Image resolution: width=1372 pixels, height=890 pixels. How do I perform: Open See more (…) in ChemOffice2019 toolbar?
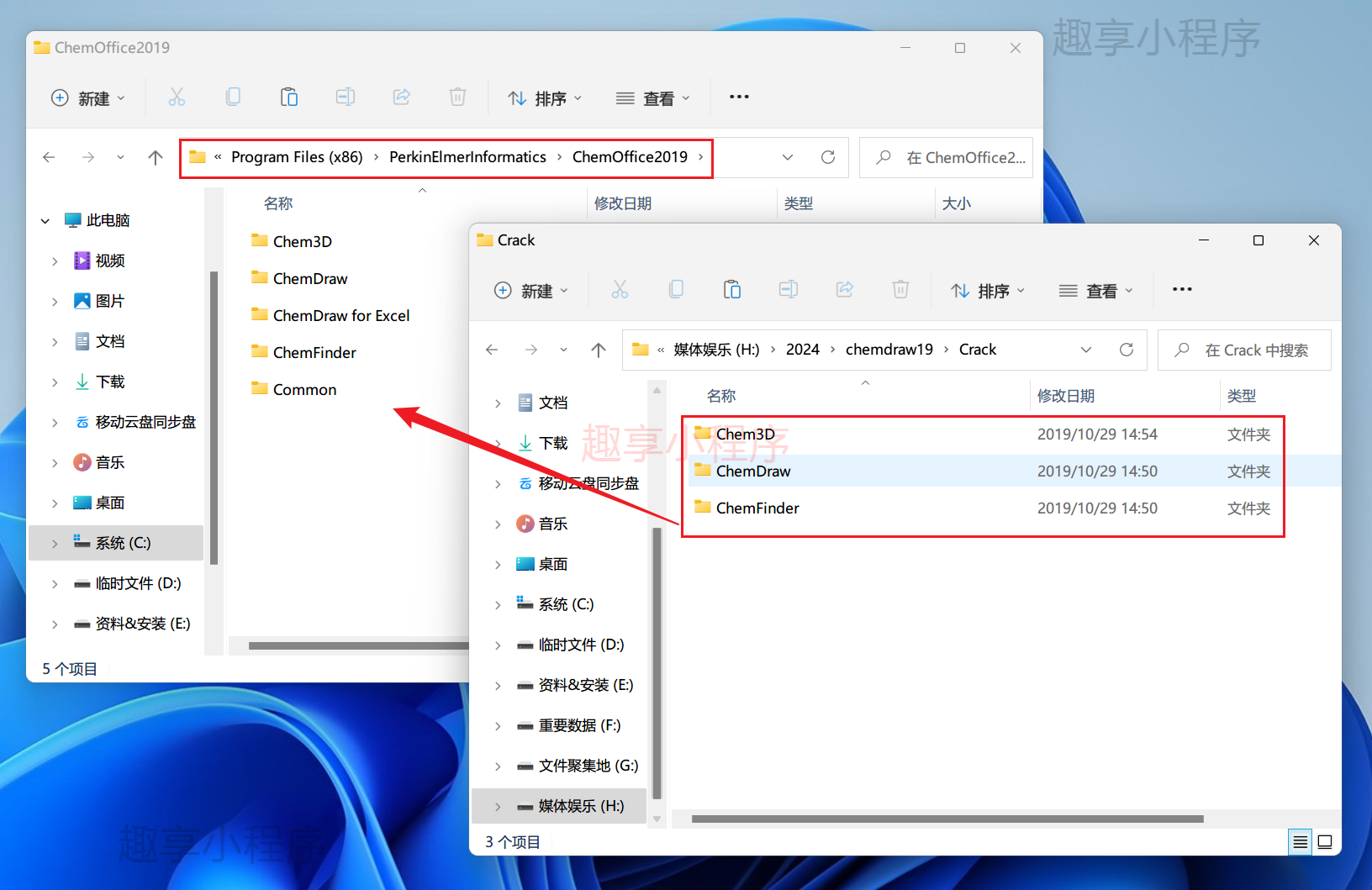739,97
